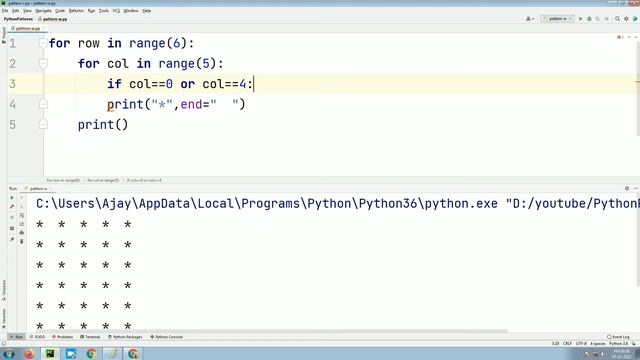Viewport: 640px width, 360px height.
Task: Open the Tools menu
Action: click(x=104, y=11)
